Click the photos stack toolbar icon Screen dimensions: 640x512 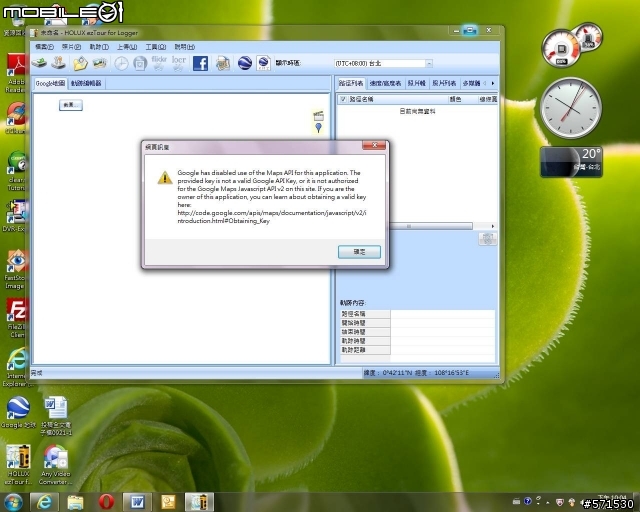(x=100, y=63)
